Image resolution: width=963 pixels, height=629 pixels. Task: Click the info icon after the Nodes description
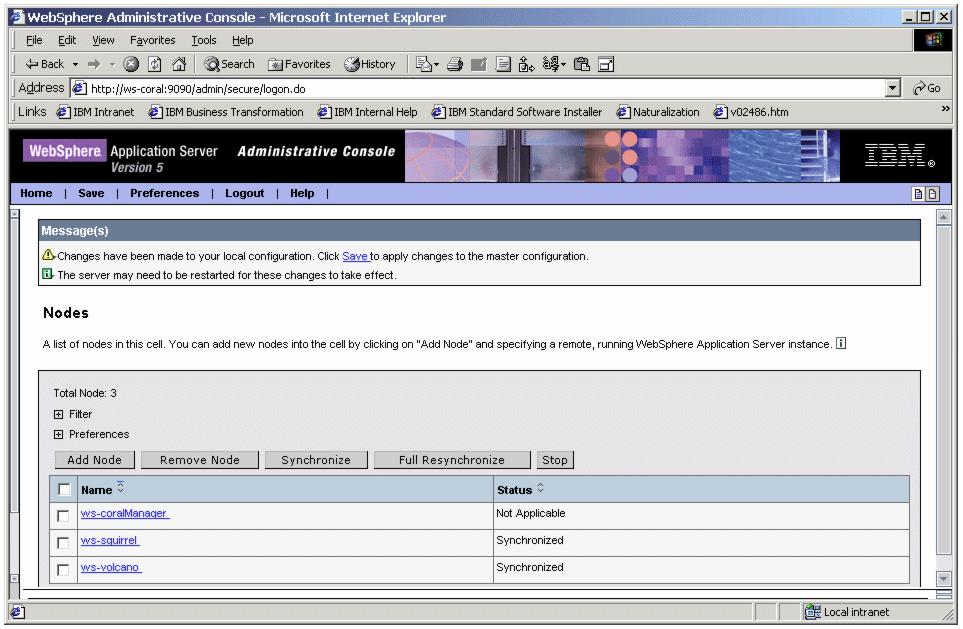(x=841, y=343)
